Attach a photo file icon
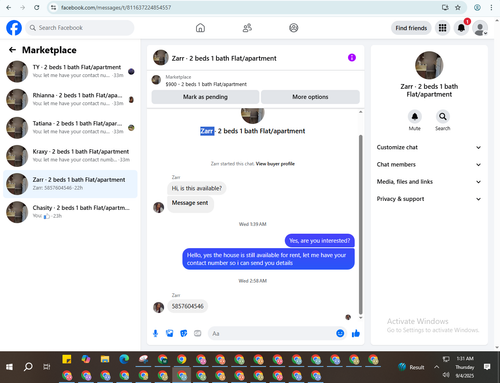This screenshot has height=383, width=500. tap(170, 333)
